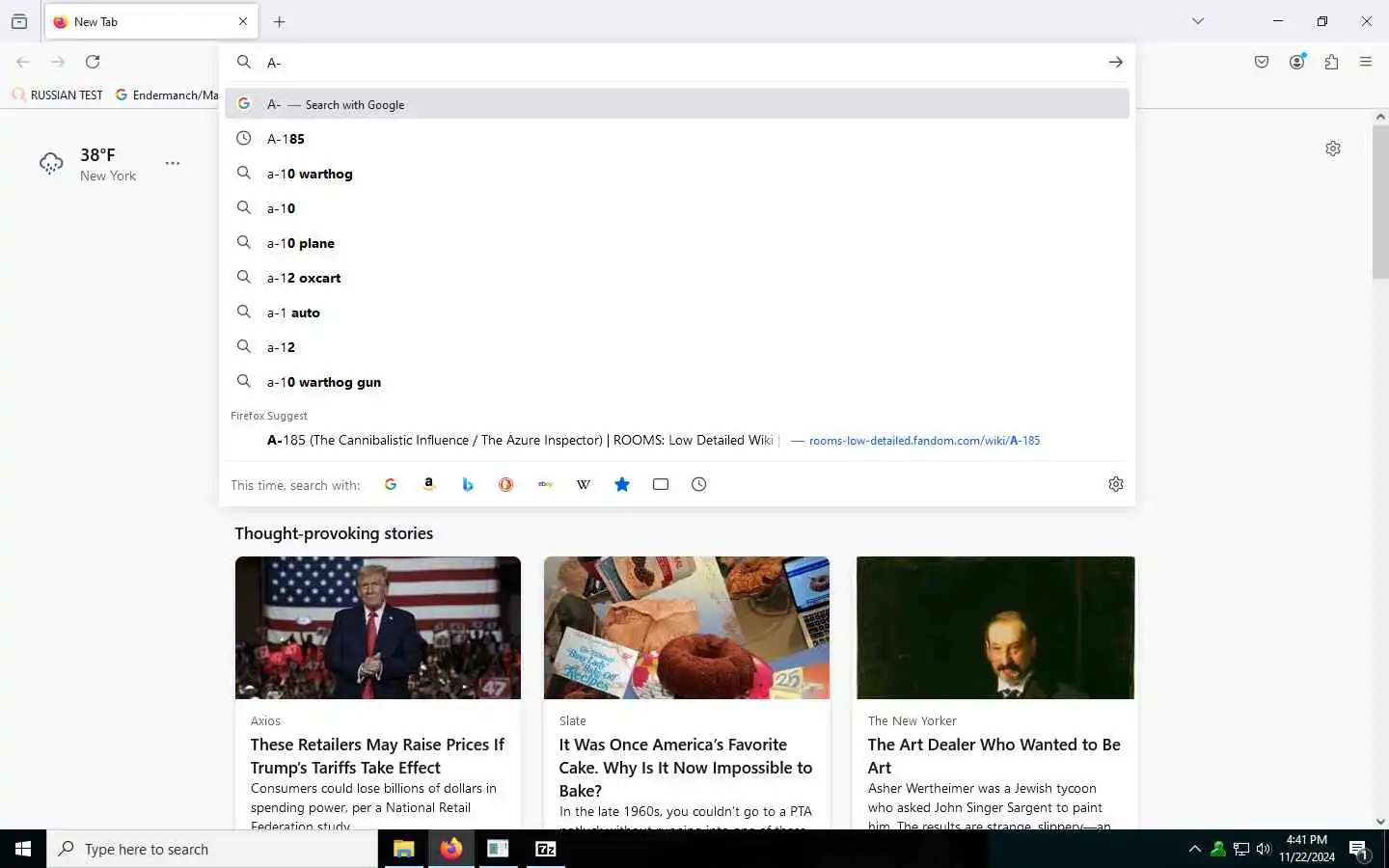
Task: Click the taskbar 'Type here to search' box
Action: pyautogui.click(x=212, y=849)
